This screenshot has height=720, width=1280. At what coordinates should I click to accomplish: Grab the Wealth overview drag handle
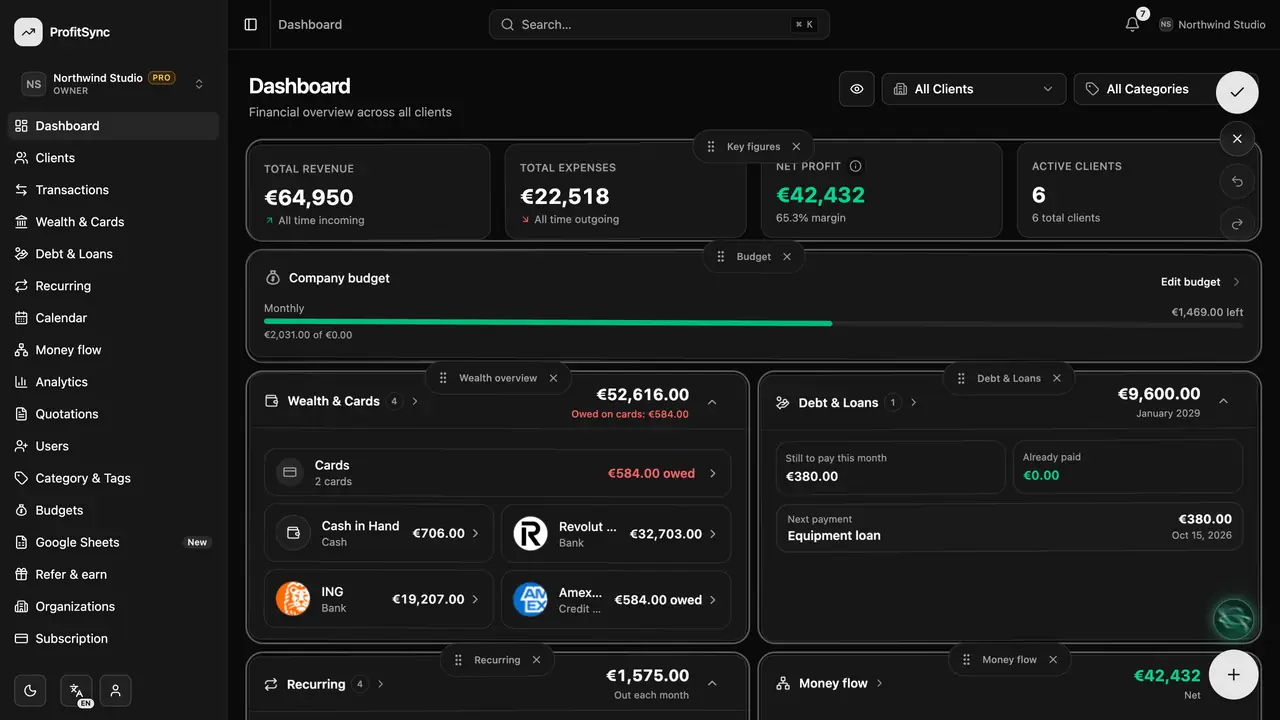(443, 378)
